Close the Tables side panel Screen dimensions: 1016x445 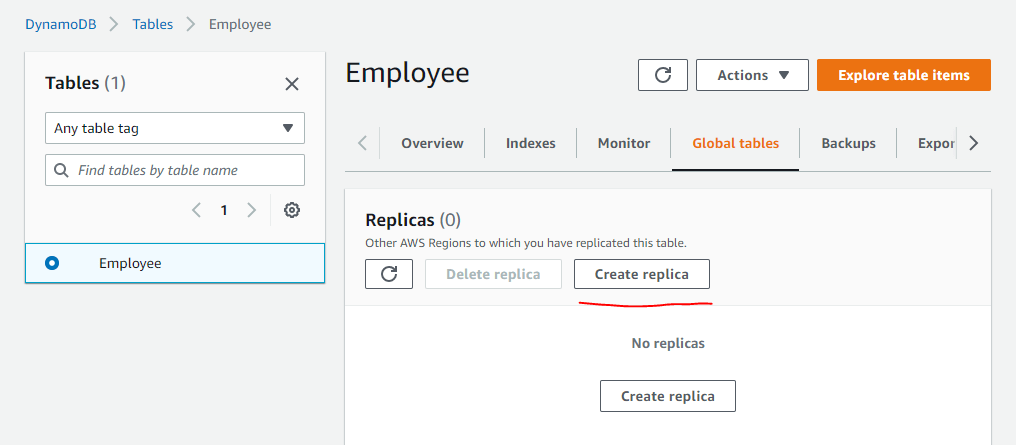(292, 84)
